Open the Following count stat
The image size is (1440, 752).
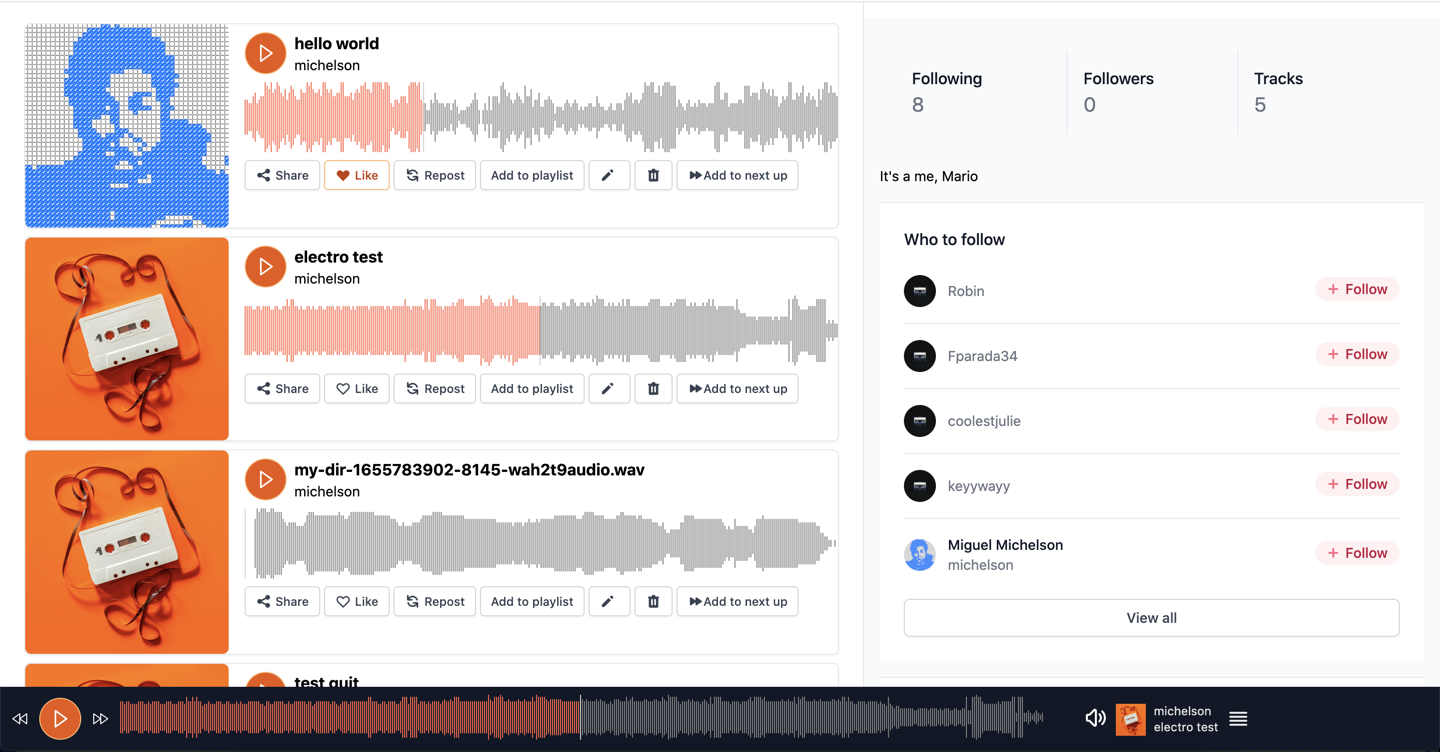pyautogui.click(x=947, y=92)
